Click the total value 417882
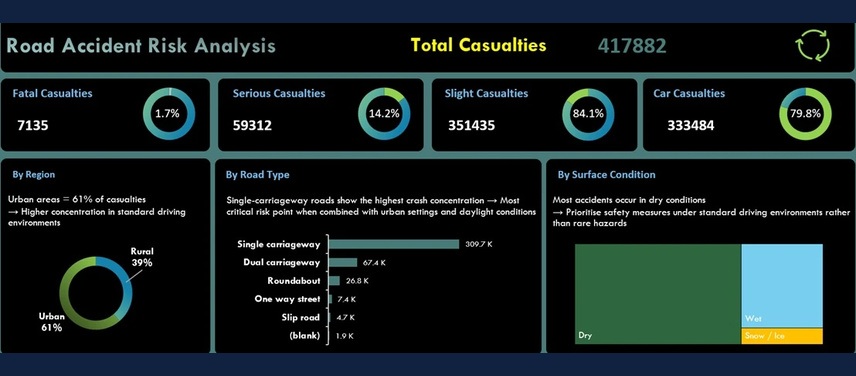The width and height of the screenshot is (856, 376). click(x=632, y=46)
